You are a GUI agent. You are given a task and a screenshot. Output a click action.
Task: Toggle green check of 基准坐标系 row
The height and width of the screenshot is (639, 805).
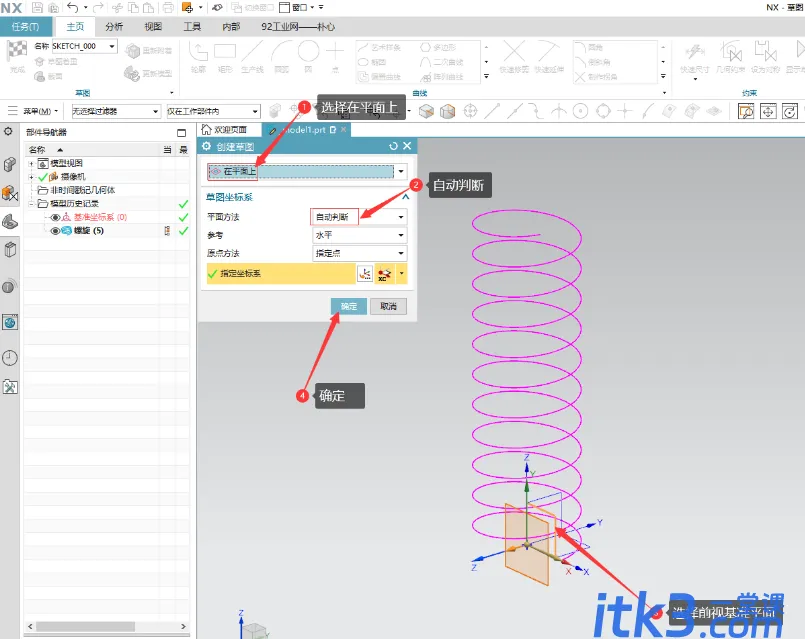(183, 218)
